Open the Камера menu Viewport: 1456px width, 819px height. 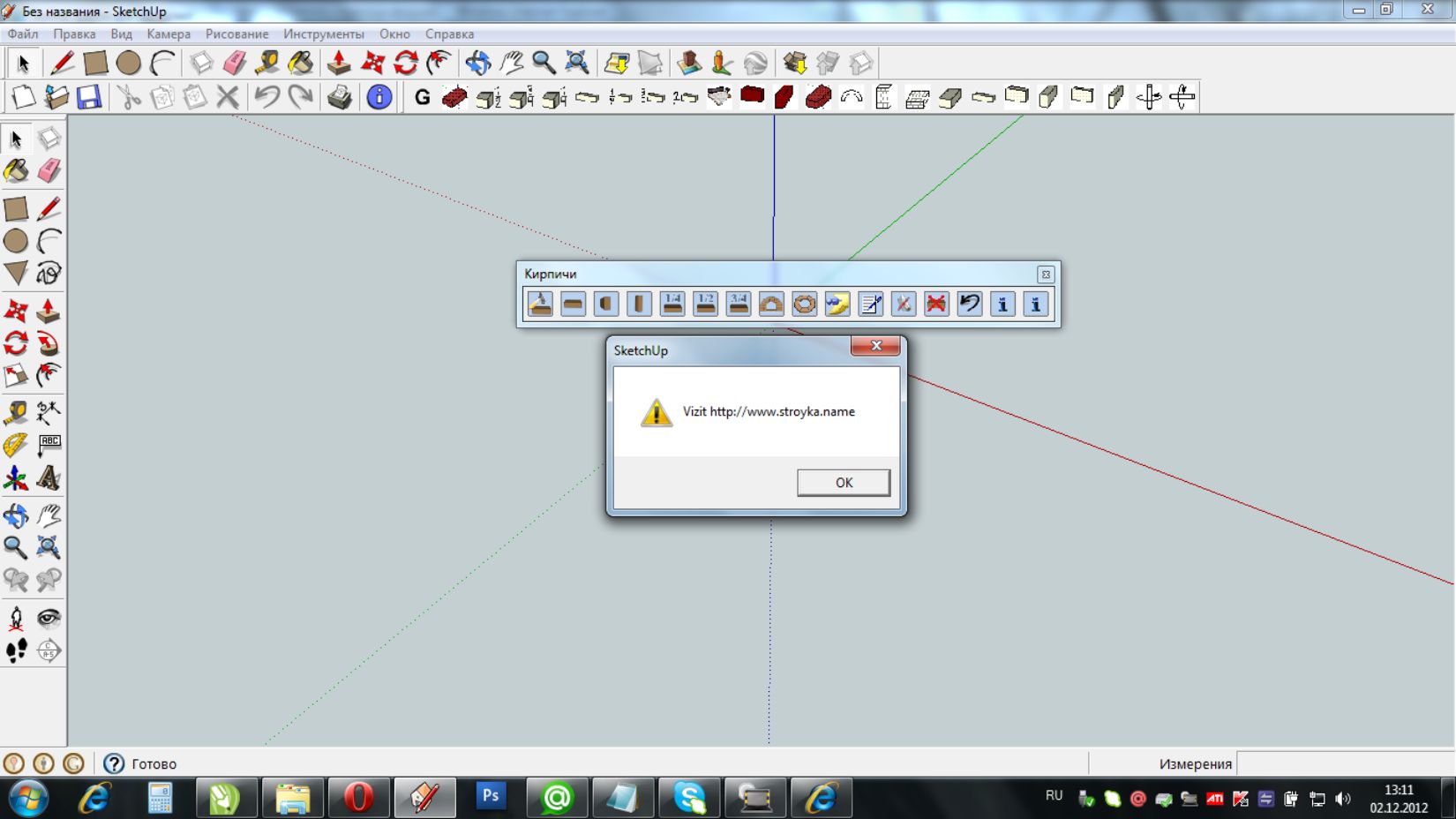(169, 34)
